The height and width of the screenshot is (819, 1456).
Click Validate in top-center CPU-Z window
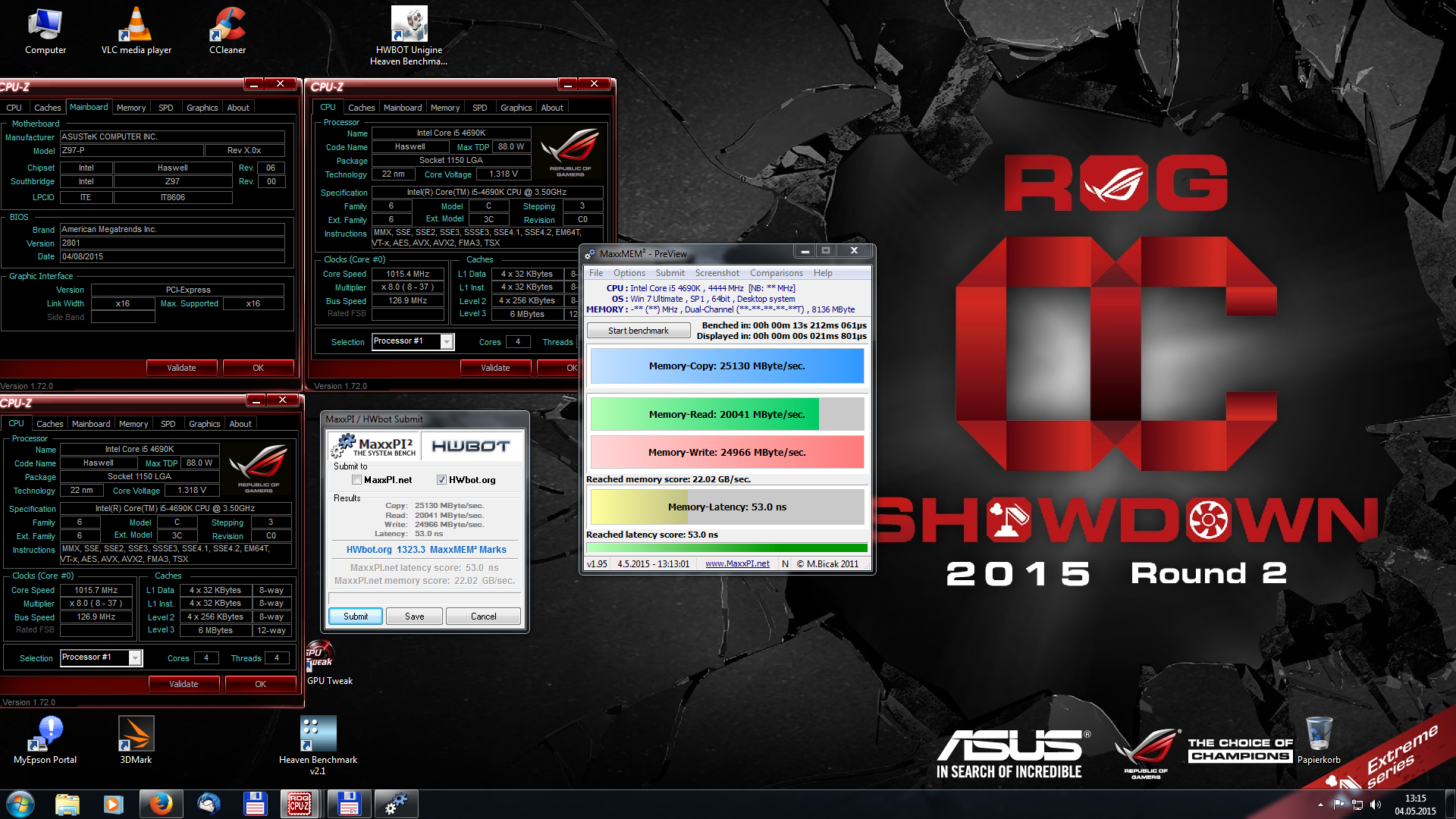click(495, 368)
